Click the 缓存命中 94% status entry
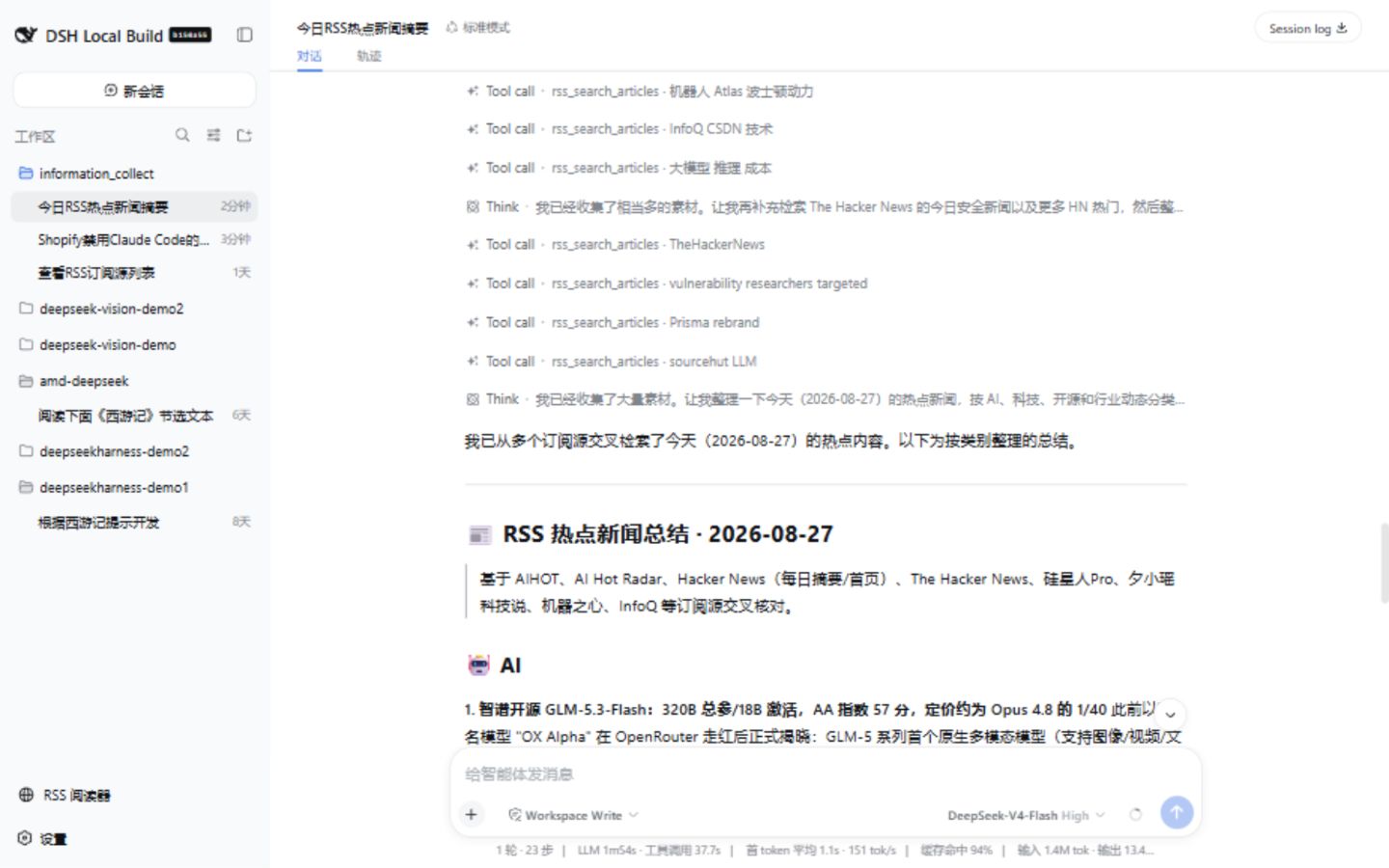1389x868 pixels. pyautogui.click(x=956, y=850)
